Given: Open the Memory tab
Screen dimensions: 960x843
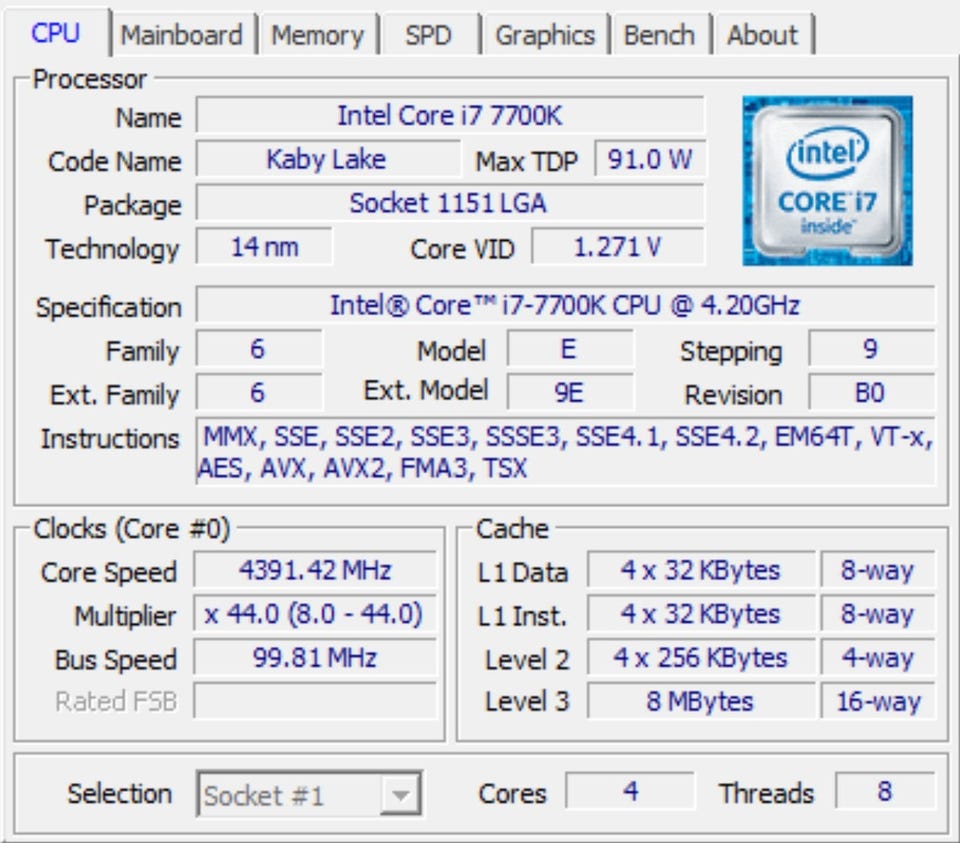Looking at the screenshot, I should pyautogui.click(x=318, y=36).
